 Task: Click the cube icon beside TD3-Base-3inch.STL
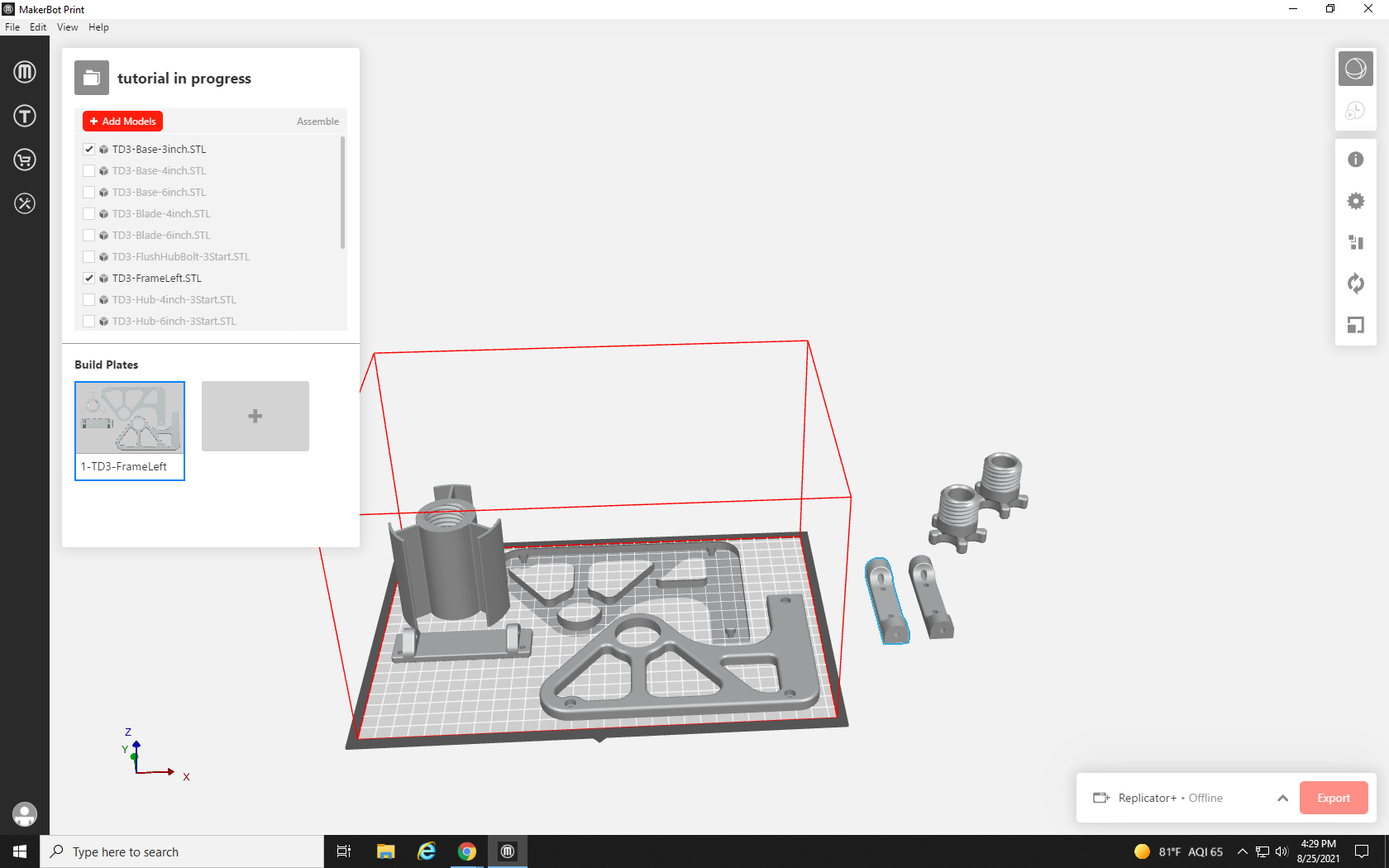click(x=103, y=150)
